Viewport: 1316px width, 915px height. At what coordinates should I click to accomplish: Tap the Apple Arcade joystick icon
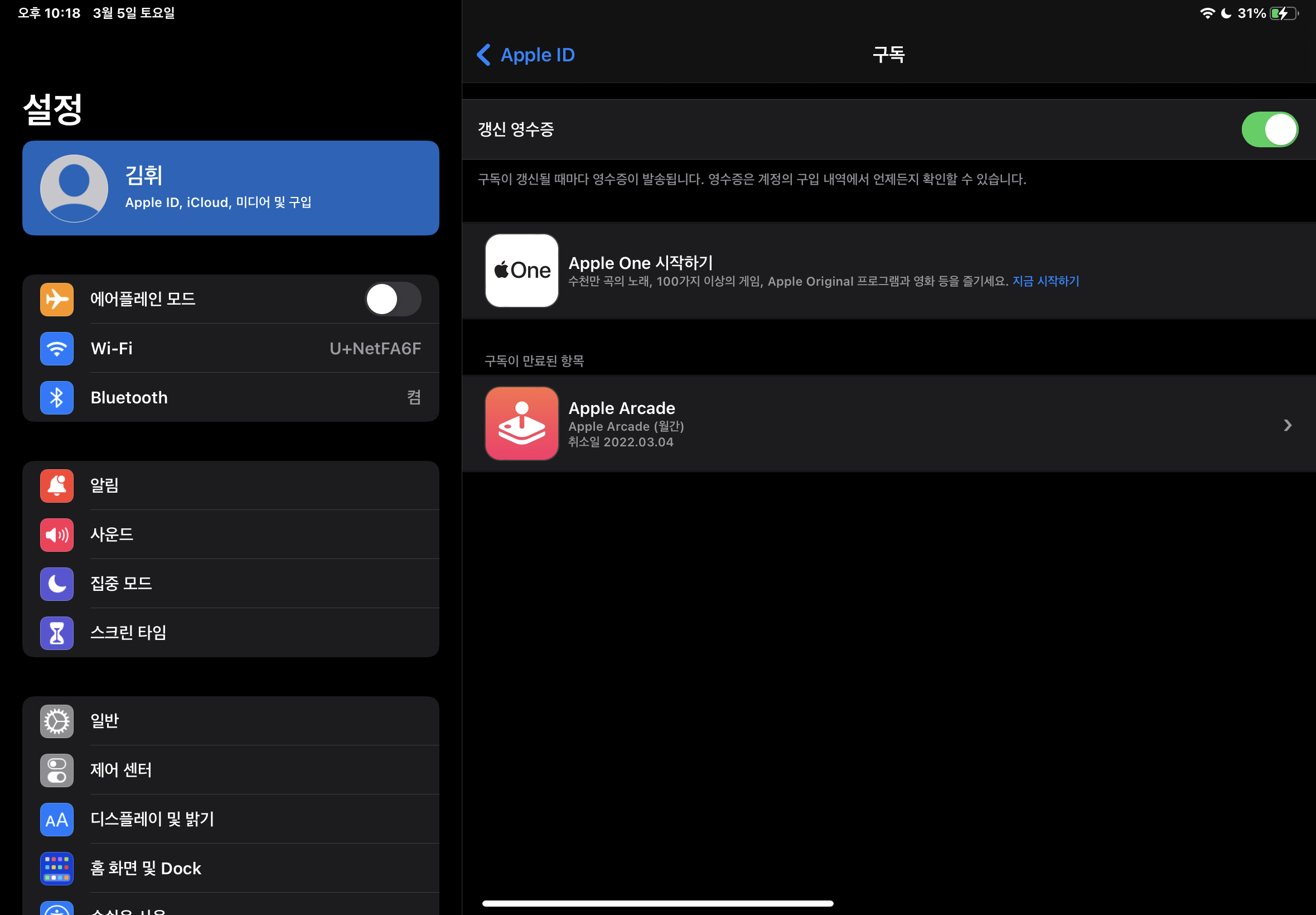coord(521,423)
